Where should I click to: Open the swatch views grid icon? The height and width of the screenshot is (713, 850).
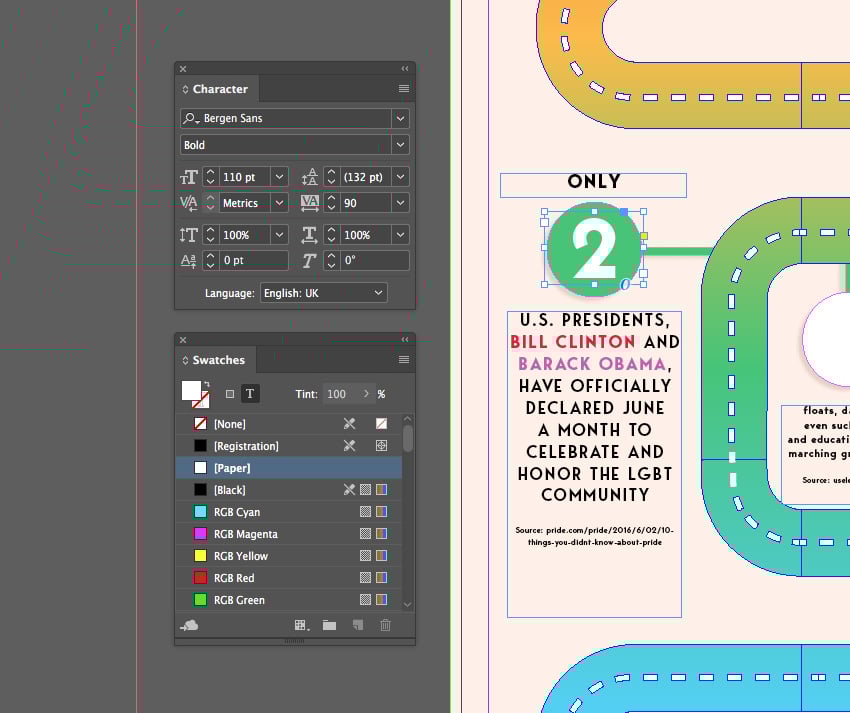(x=300, y=625)
